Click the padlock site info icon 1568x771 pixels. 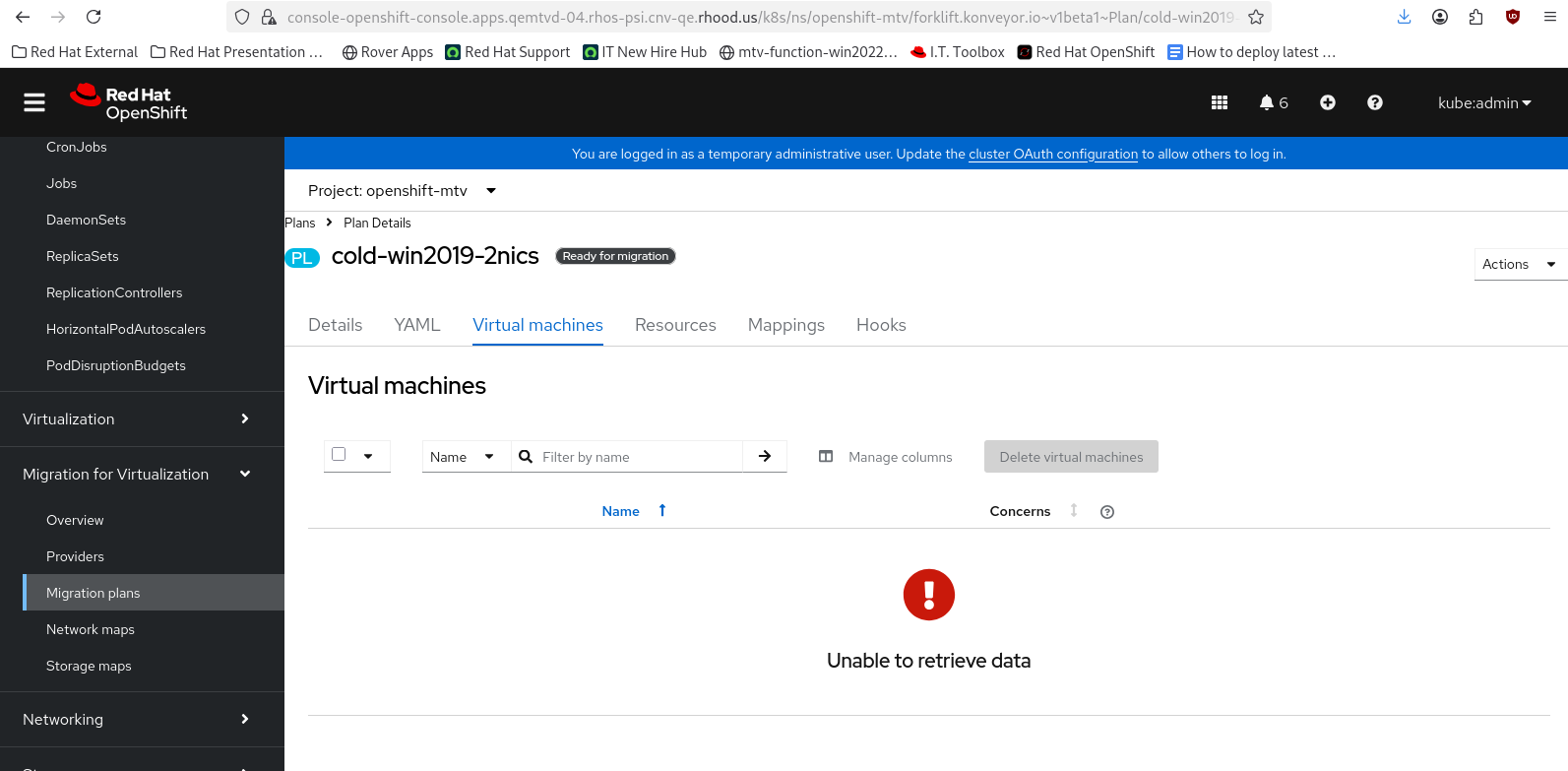click(x=268, y=17)
